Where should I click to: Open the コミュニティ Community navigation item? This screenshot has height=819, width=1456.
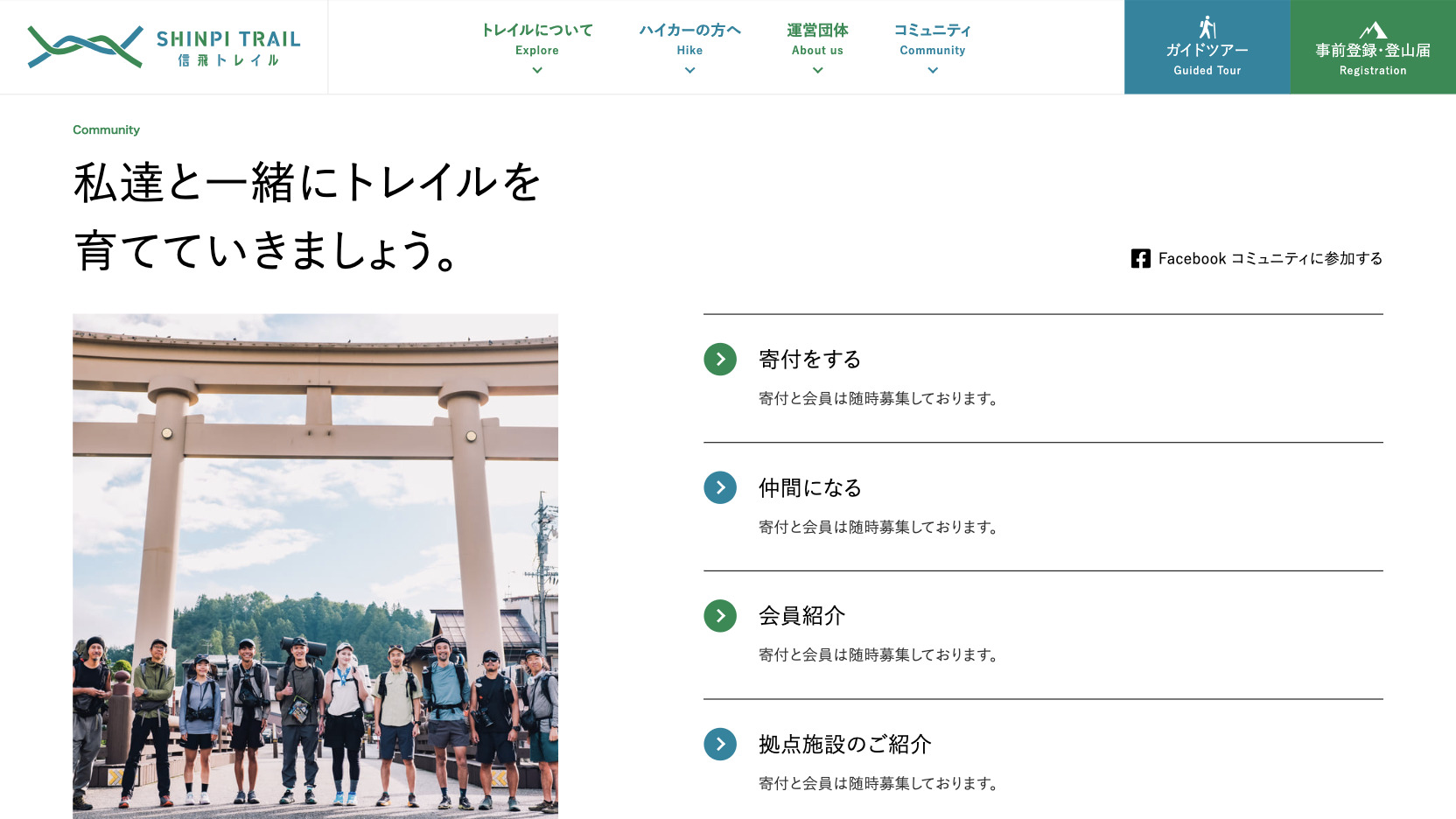pos(932,29)
